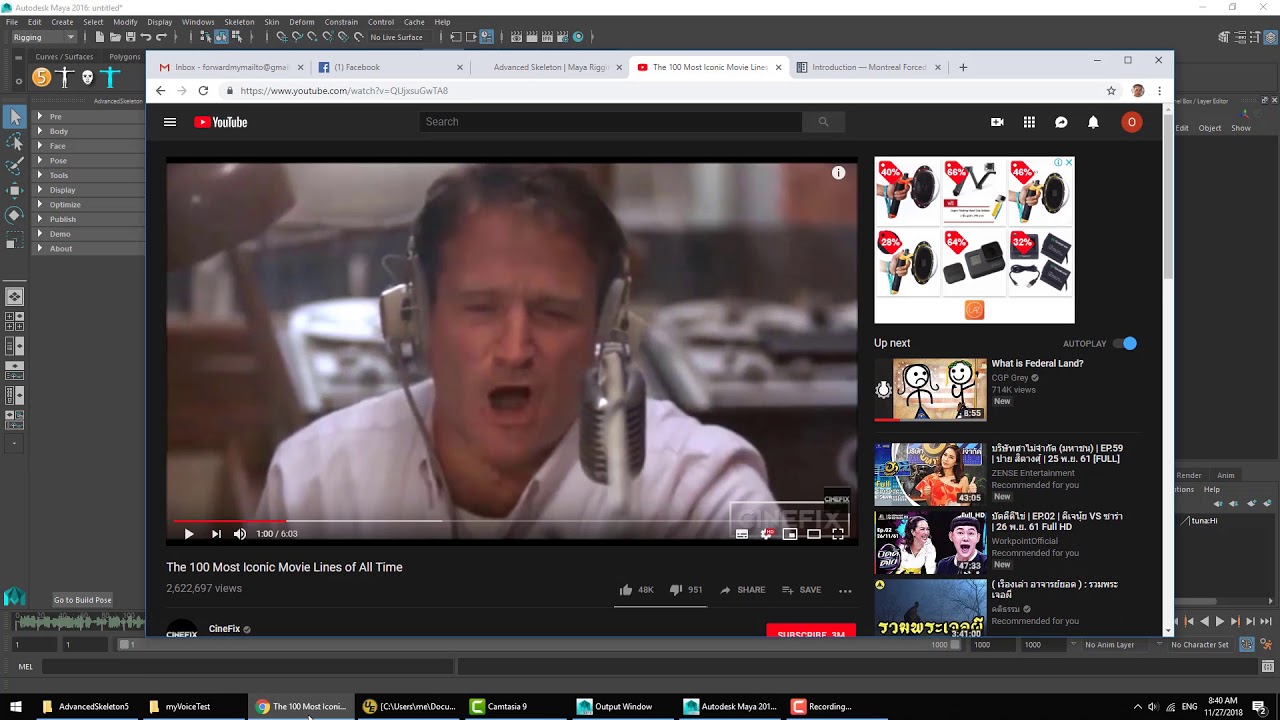This screenshot has height=720, width=1280.
Task: Open the YouTube apps grid
Action: [x=1029, y=122]
